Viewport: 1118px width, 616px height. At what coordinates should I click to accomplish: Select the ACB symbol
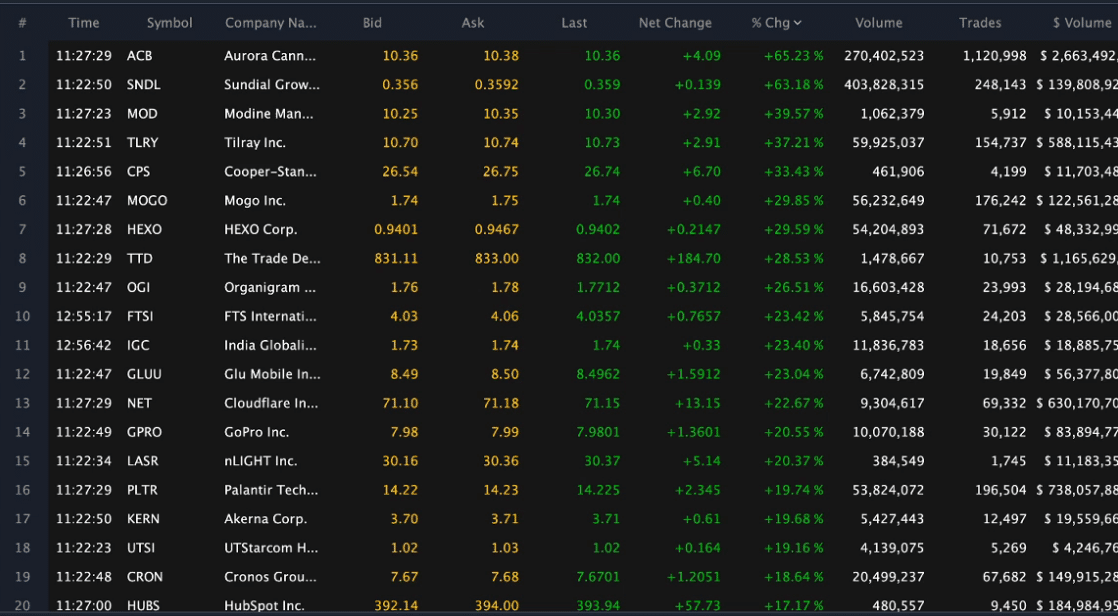click(x=140, y=56)
